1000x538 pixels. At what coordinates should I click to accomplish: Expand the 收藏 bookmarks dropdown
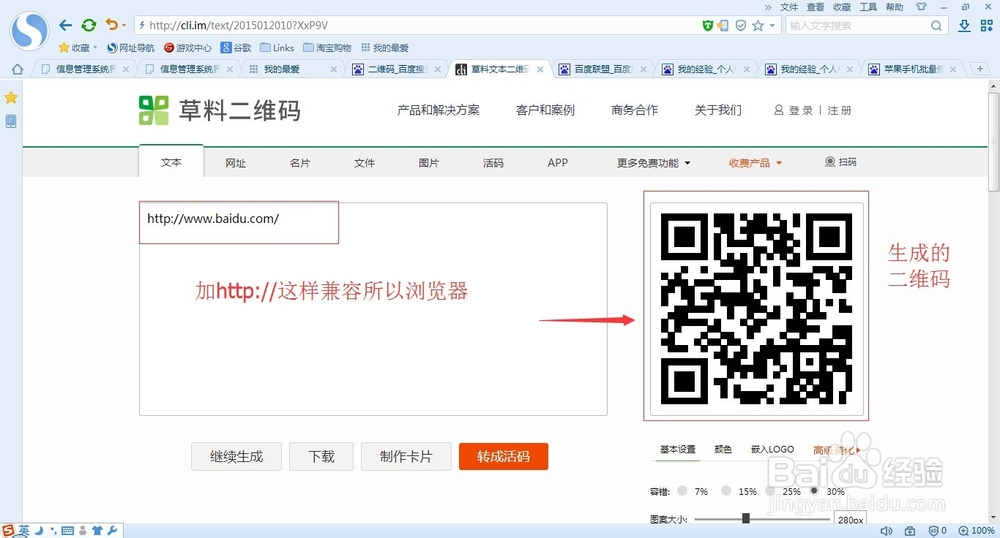click(x=95, y=48)
